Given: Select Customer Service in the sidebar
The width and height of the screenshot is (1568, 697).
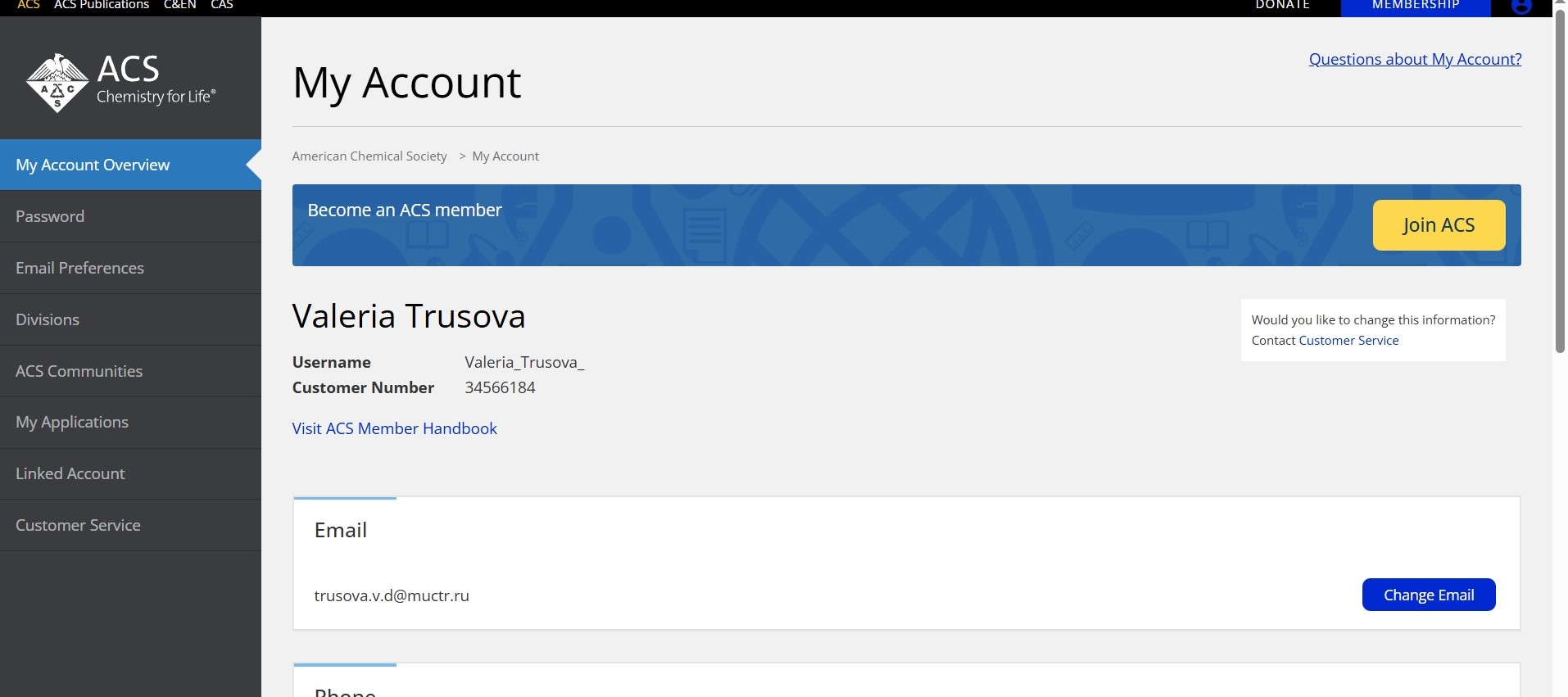Looking at the screenshot, I should [78, 525].
